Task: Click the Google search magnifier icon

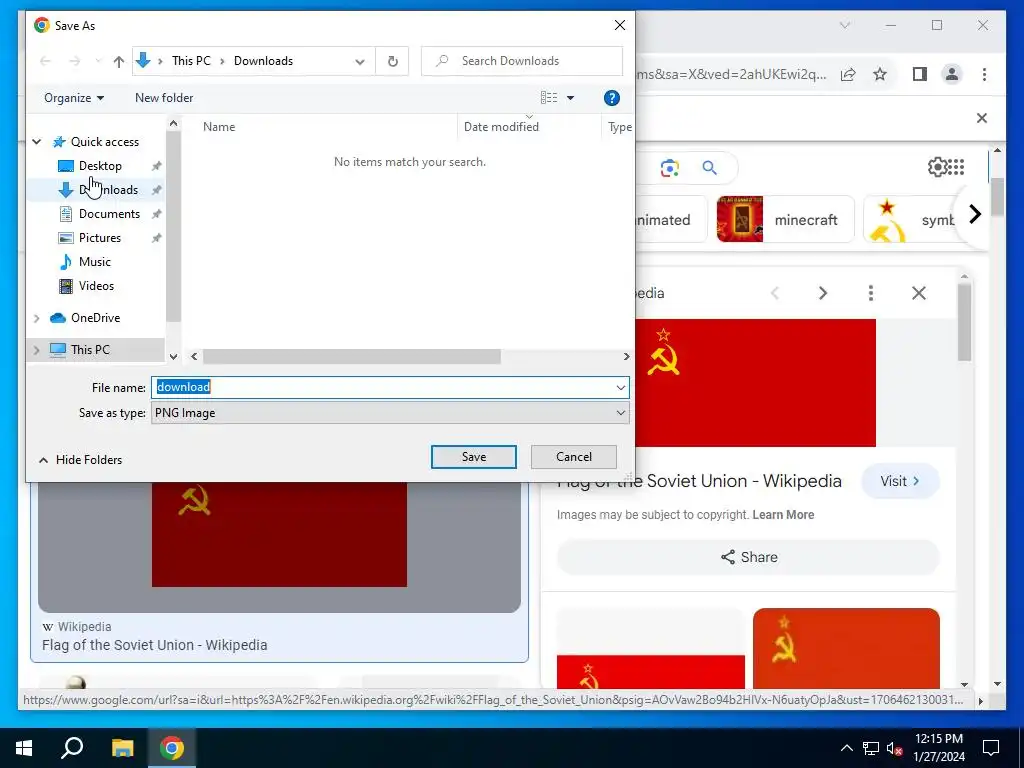Action: tap(710, 168)
